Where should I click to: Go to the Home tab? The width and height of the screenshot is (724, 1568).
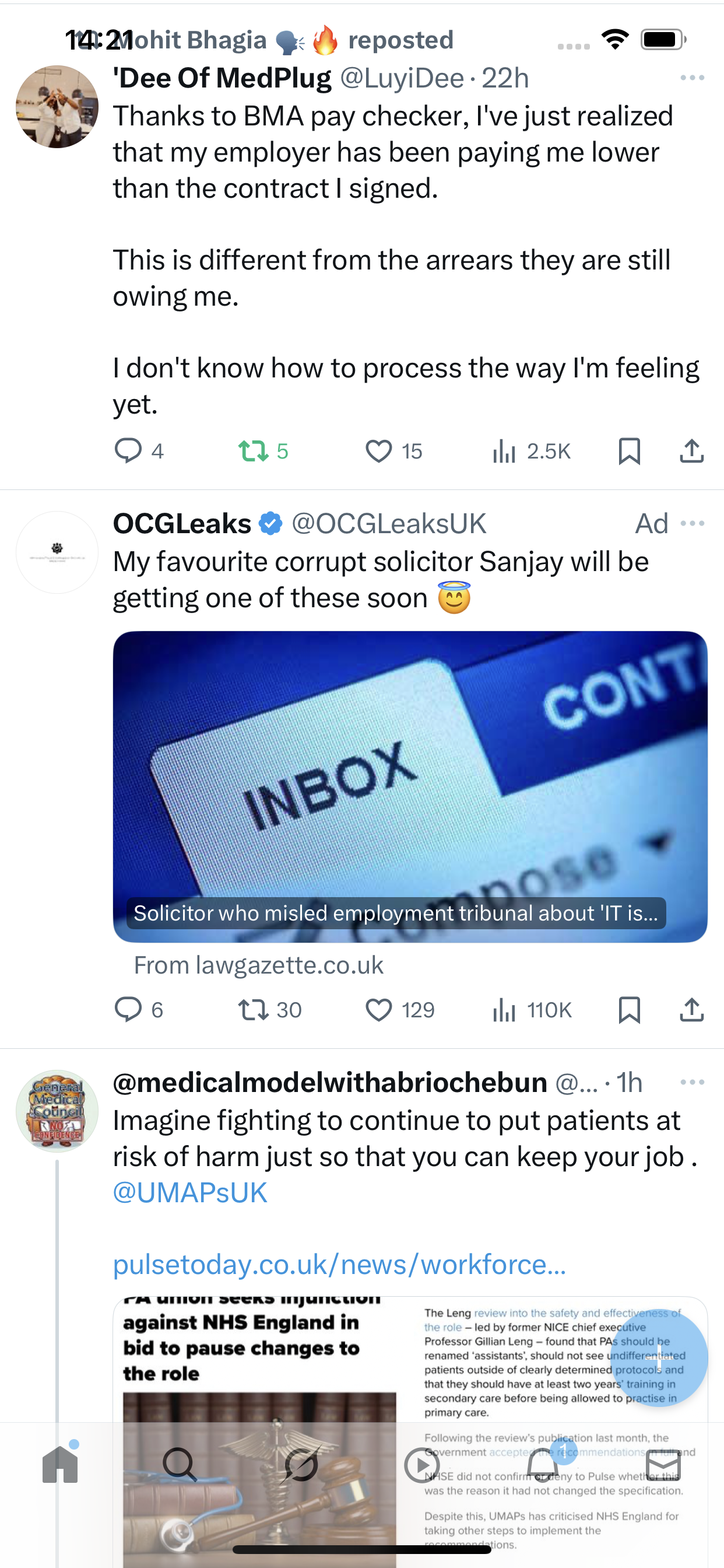(x=60, y=1465)
